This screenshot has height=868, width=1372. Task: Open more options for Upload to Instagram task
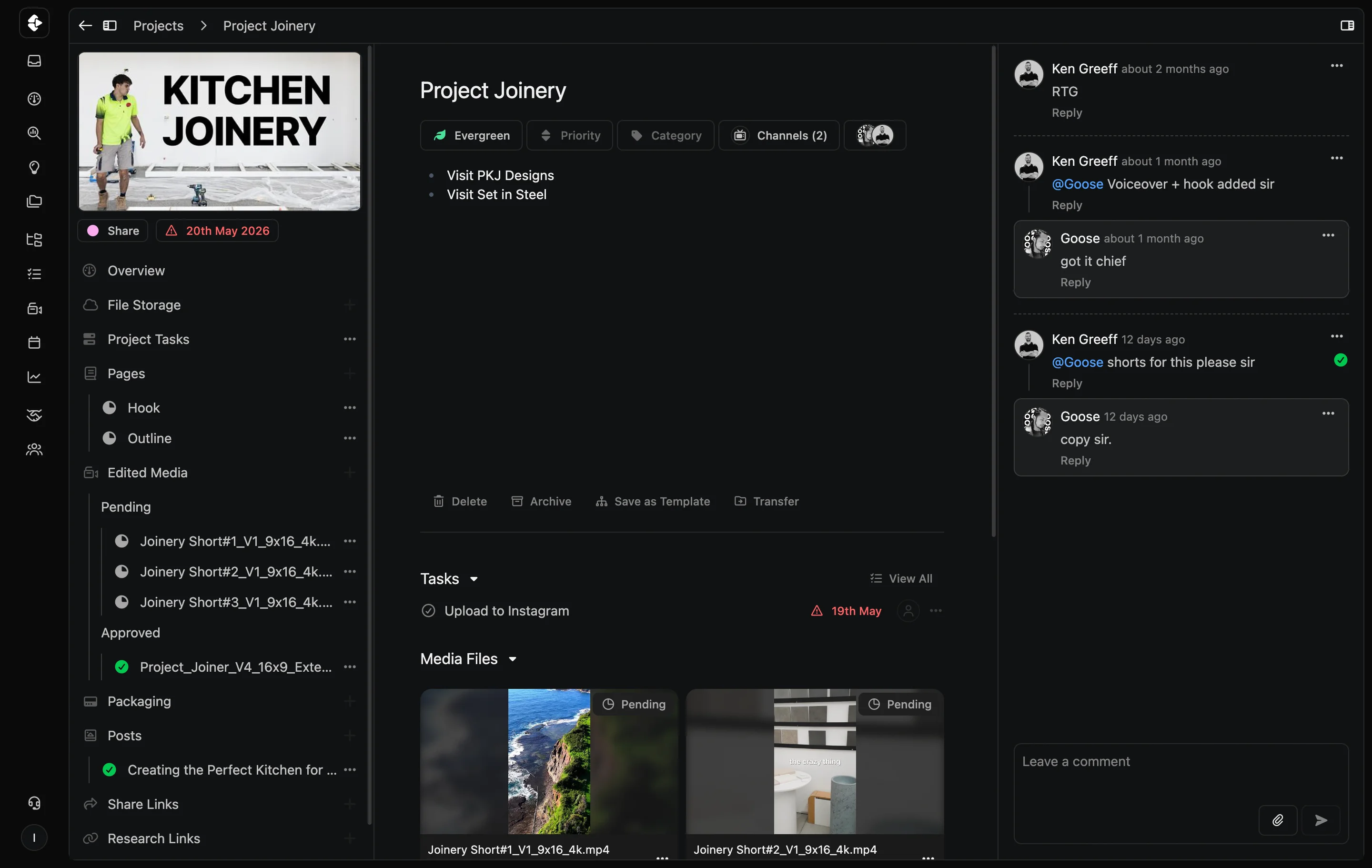click(x=936, y=610)
